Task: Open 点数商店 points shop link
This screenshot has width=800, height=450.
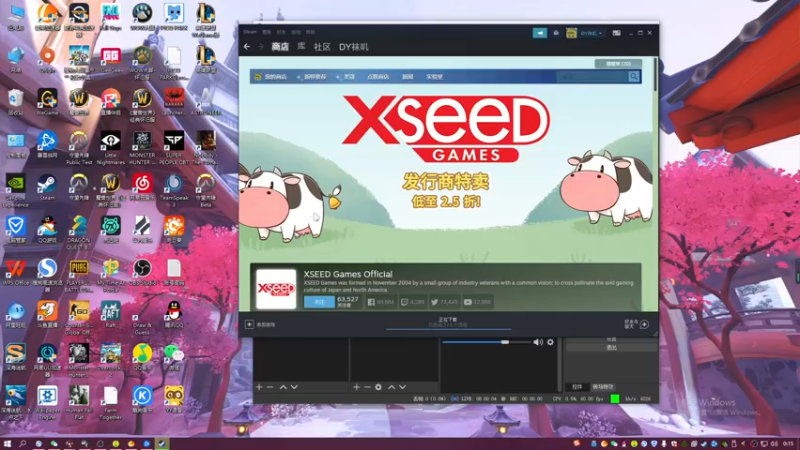Action: (x=378, y=77)
